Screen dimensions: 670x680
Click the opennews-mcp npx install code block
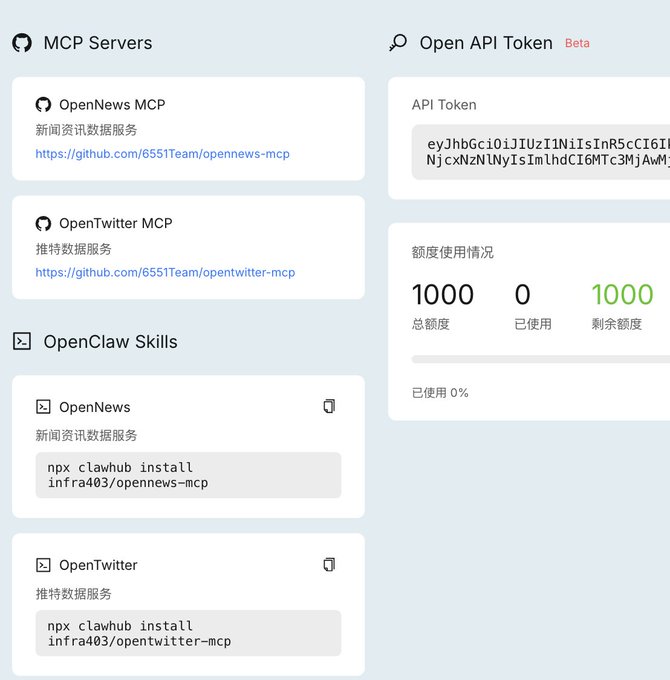click(x=188, y=475)
